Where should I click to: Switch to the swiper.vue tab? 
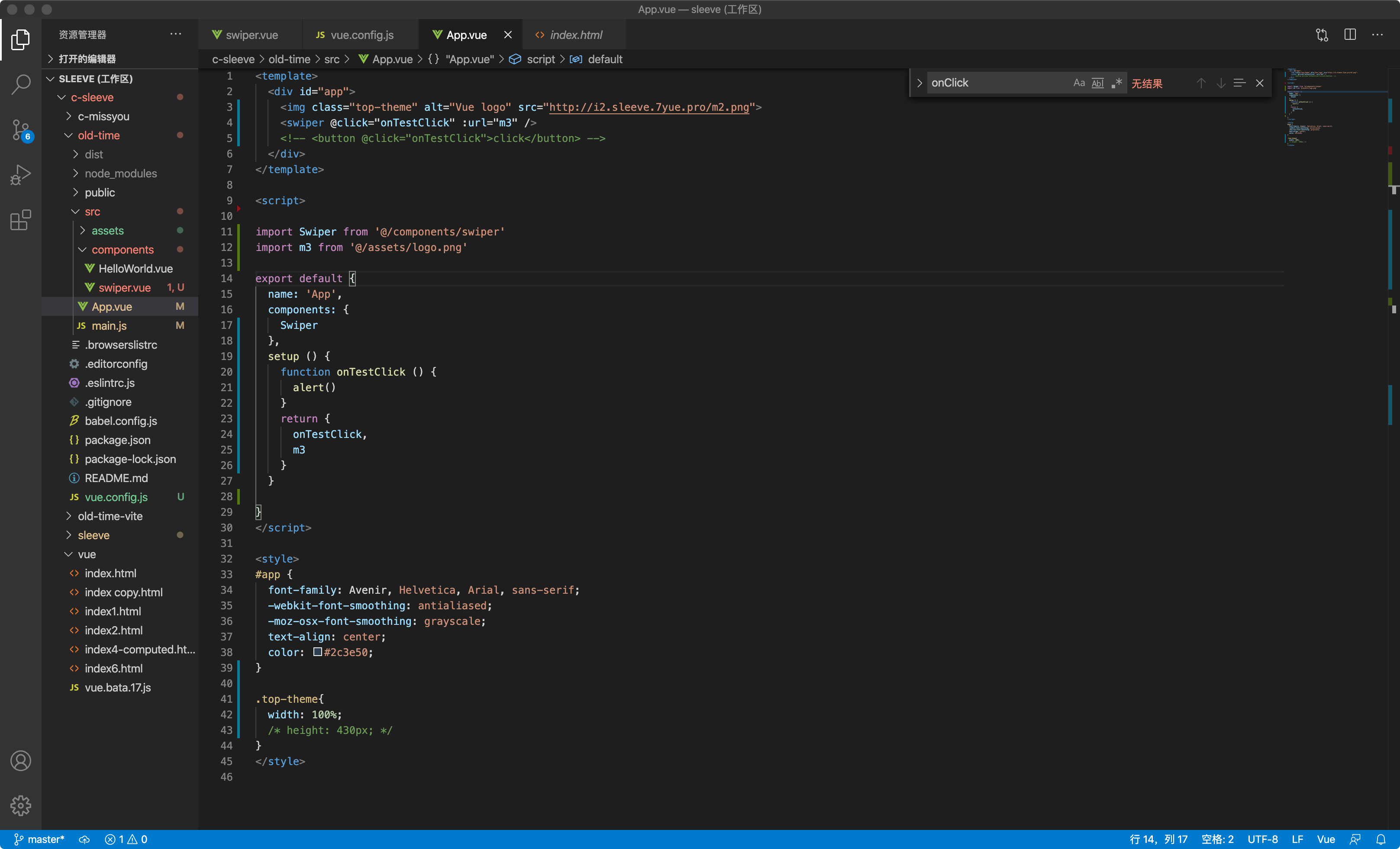coord(251,35)
